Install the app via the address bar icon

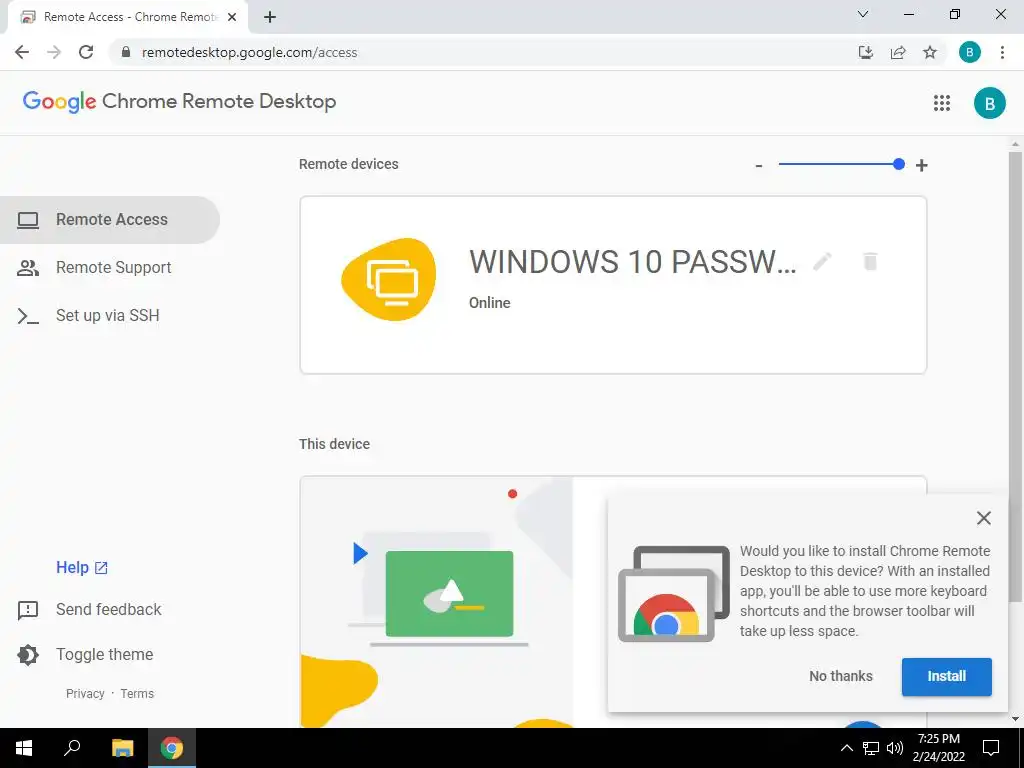866,52
